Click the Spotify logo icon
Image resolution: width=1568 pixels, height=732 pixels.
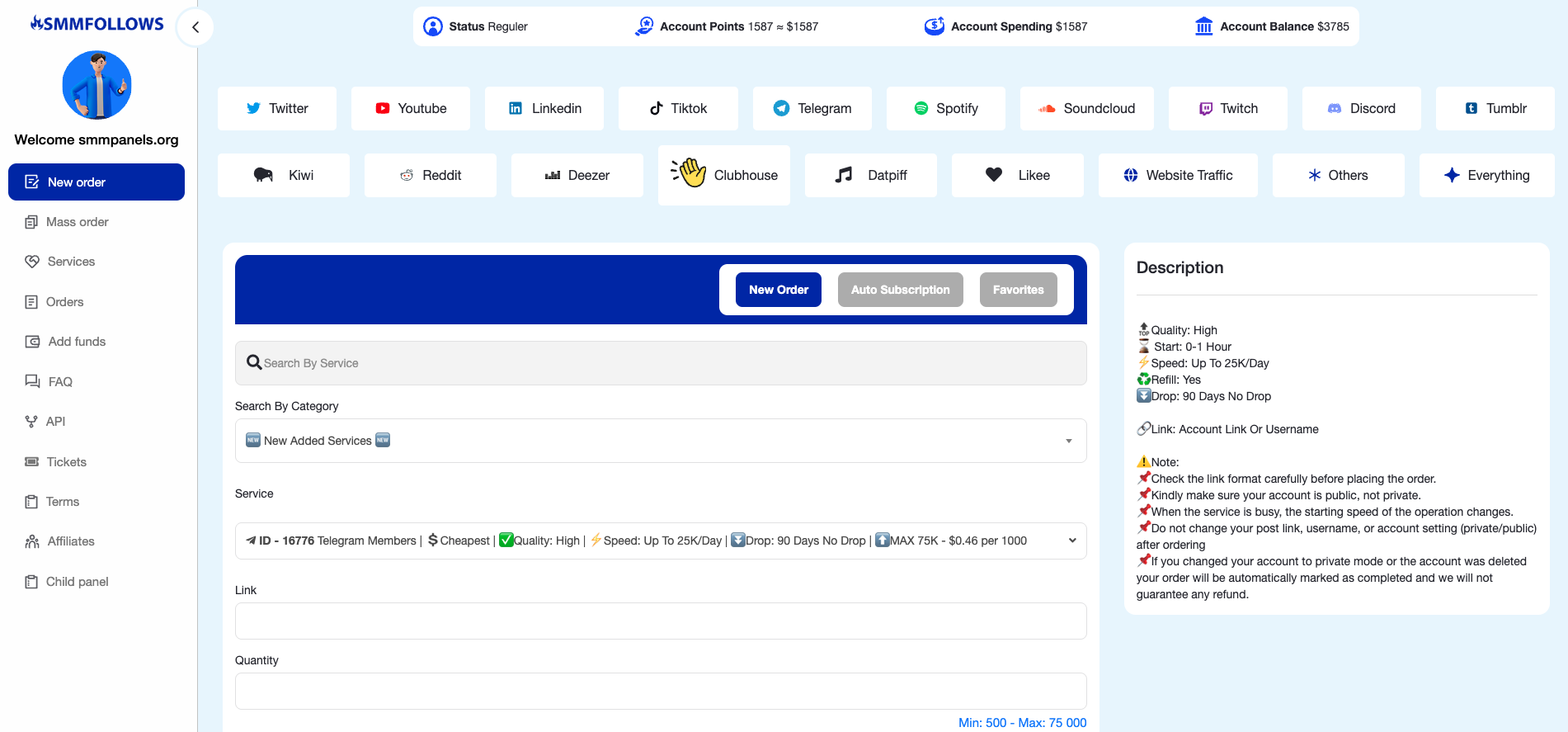coord(921,108)
